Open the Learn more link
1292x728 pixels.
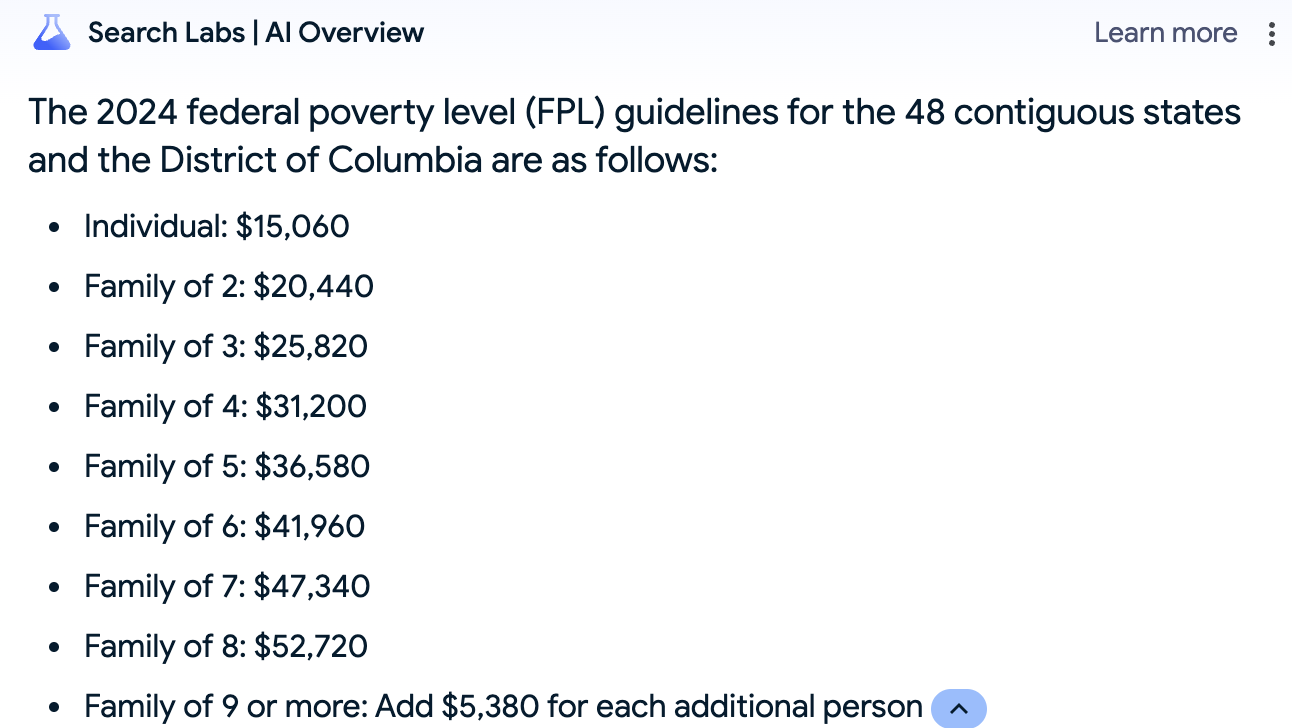[1165, 33]
